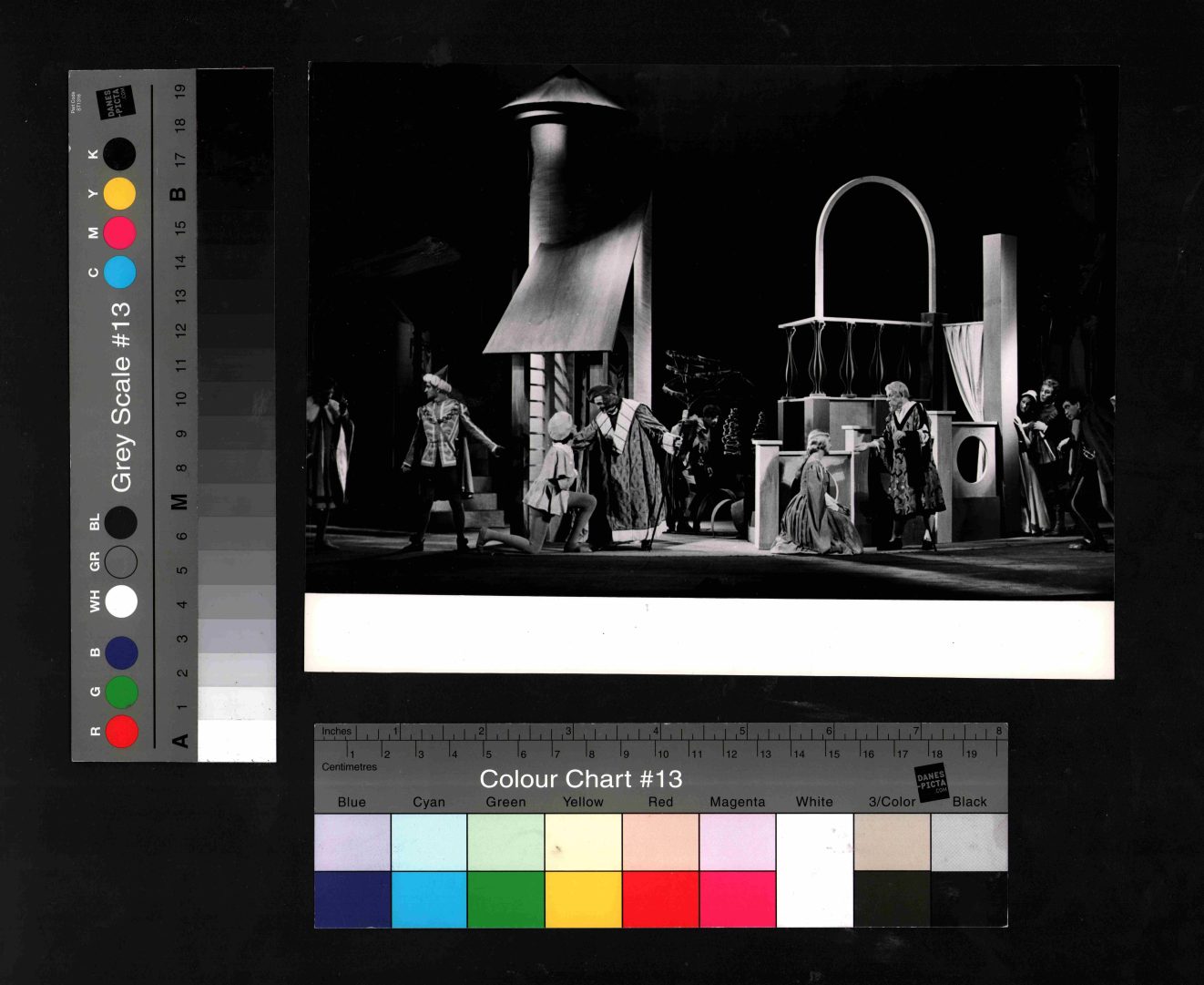This screenshot has height=985, width=1204.
Task: Select the green circle labeled G
Action: coord(121,692)
